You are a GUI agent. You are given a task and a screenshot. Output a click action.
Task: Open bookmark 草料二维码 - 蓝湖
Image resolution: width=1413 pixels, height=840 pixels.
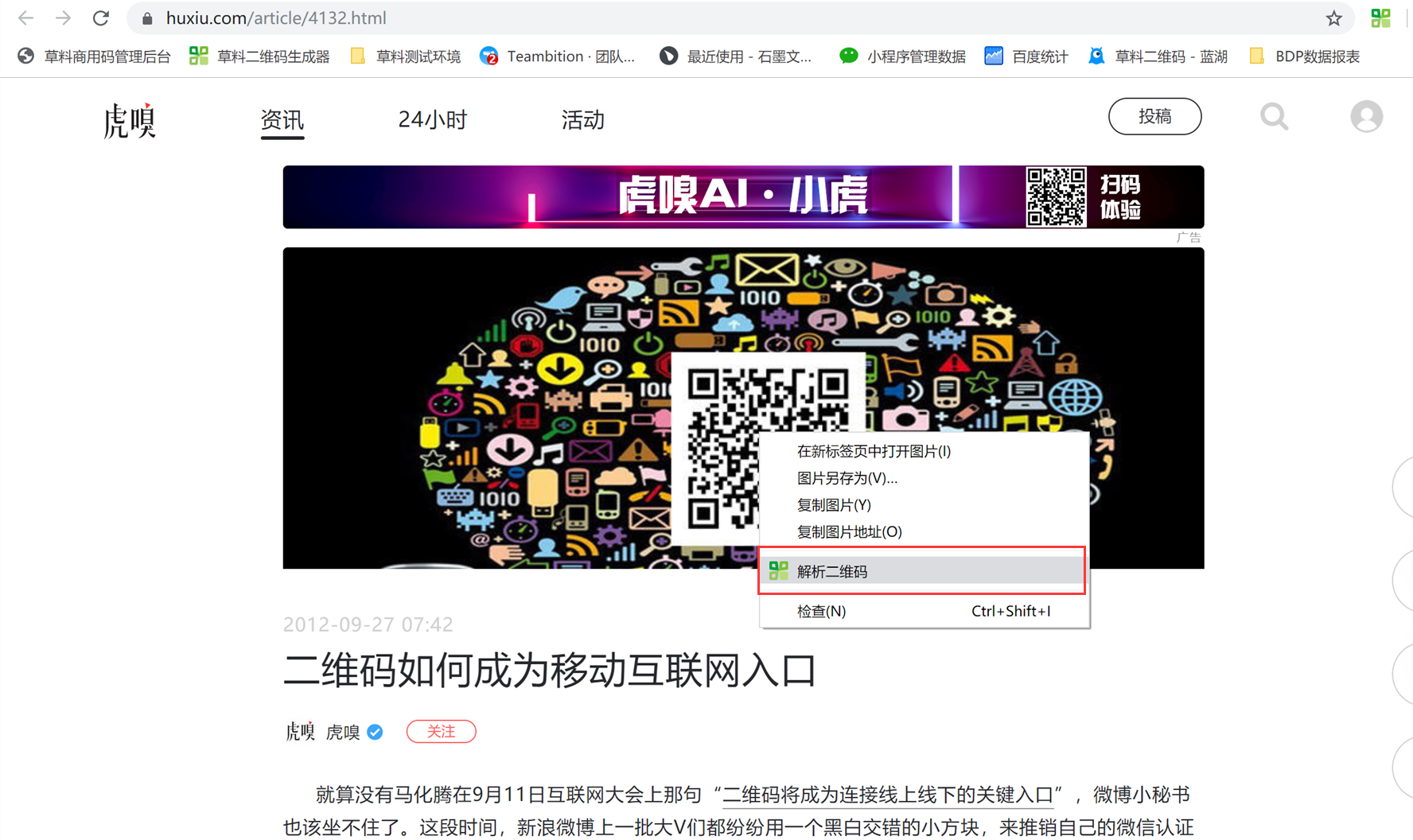pyautogui.click(x=1158, y=56)
